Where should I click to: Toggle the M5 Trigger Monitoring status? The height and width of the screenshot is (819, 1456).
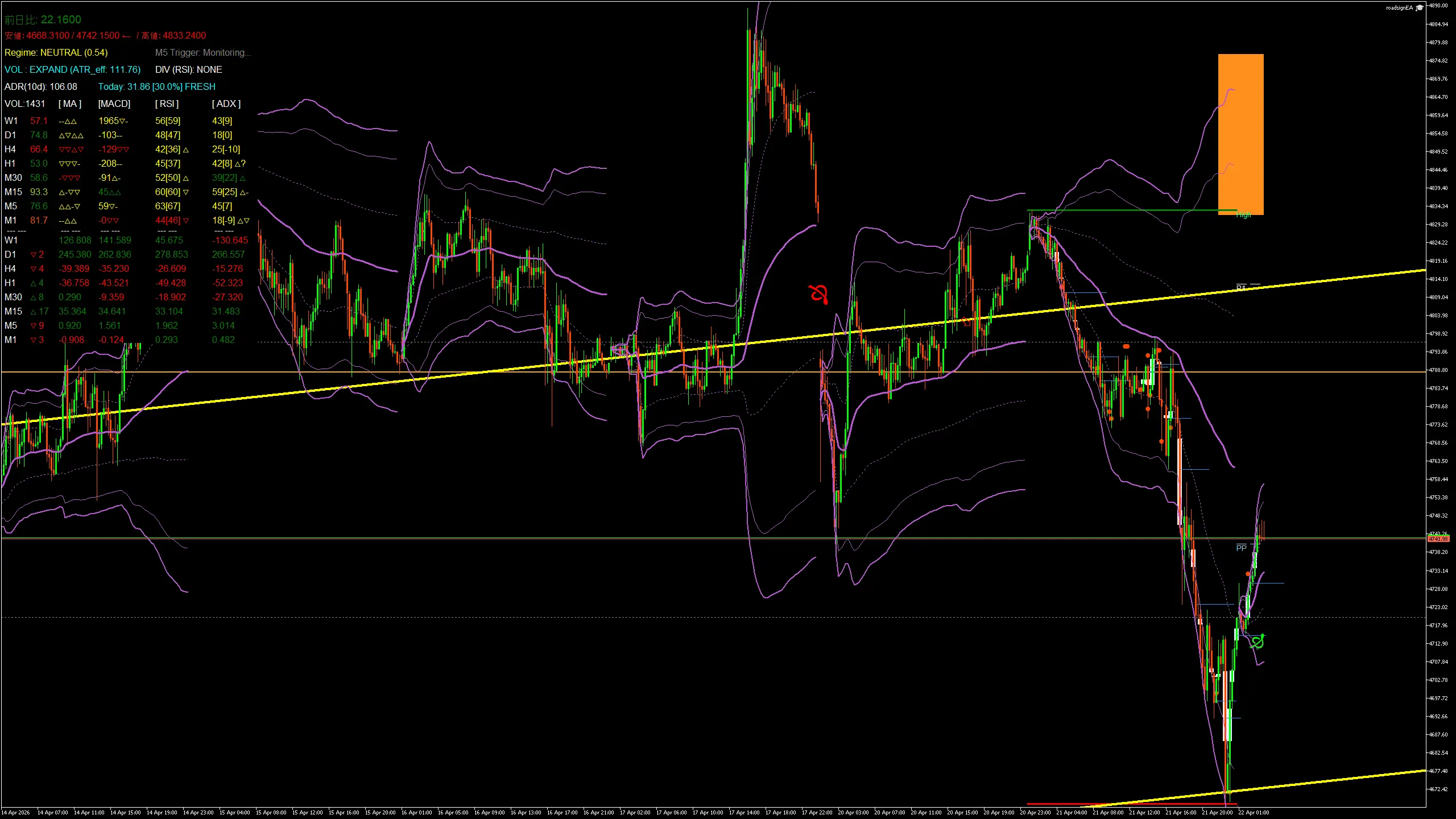click(x=203, y=52)
